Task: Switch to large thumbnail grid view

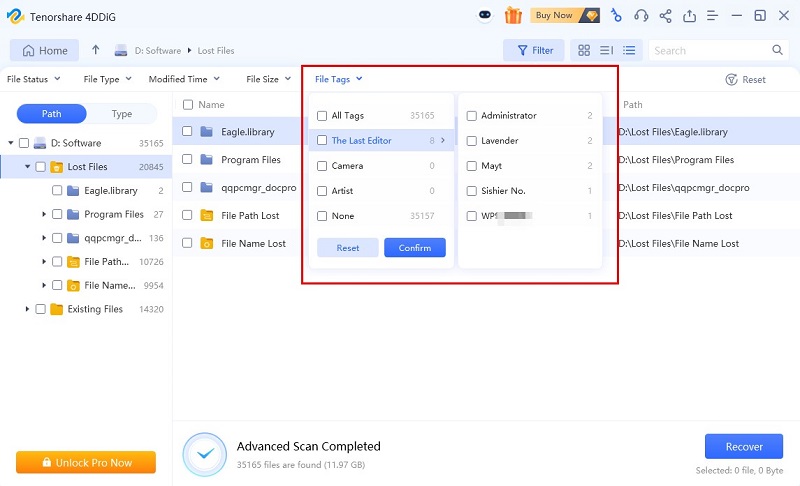Action: point(584,50)
